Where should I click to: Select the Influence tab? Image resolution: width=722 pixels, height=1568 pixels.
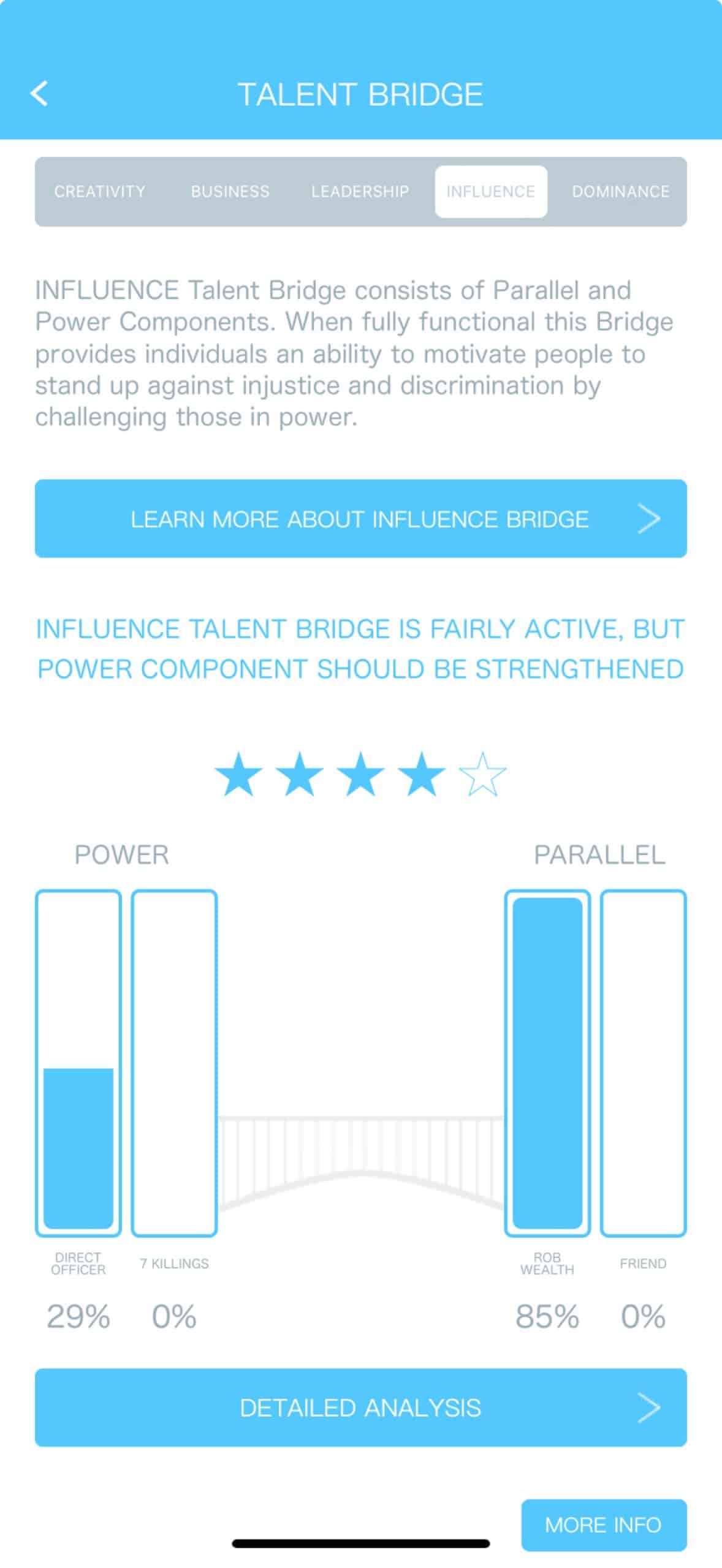coord(490,192)
